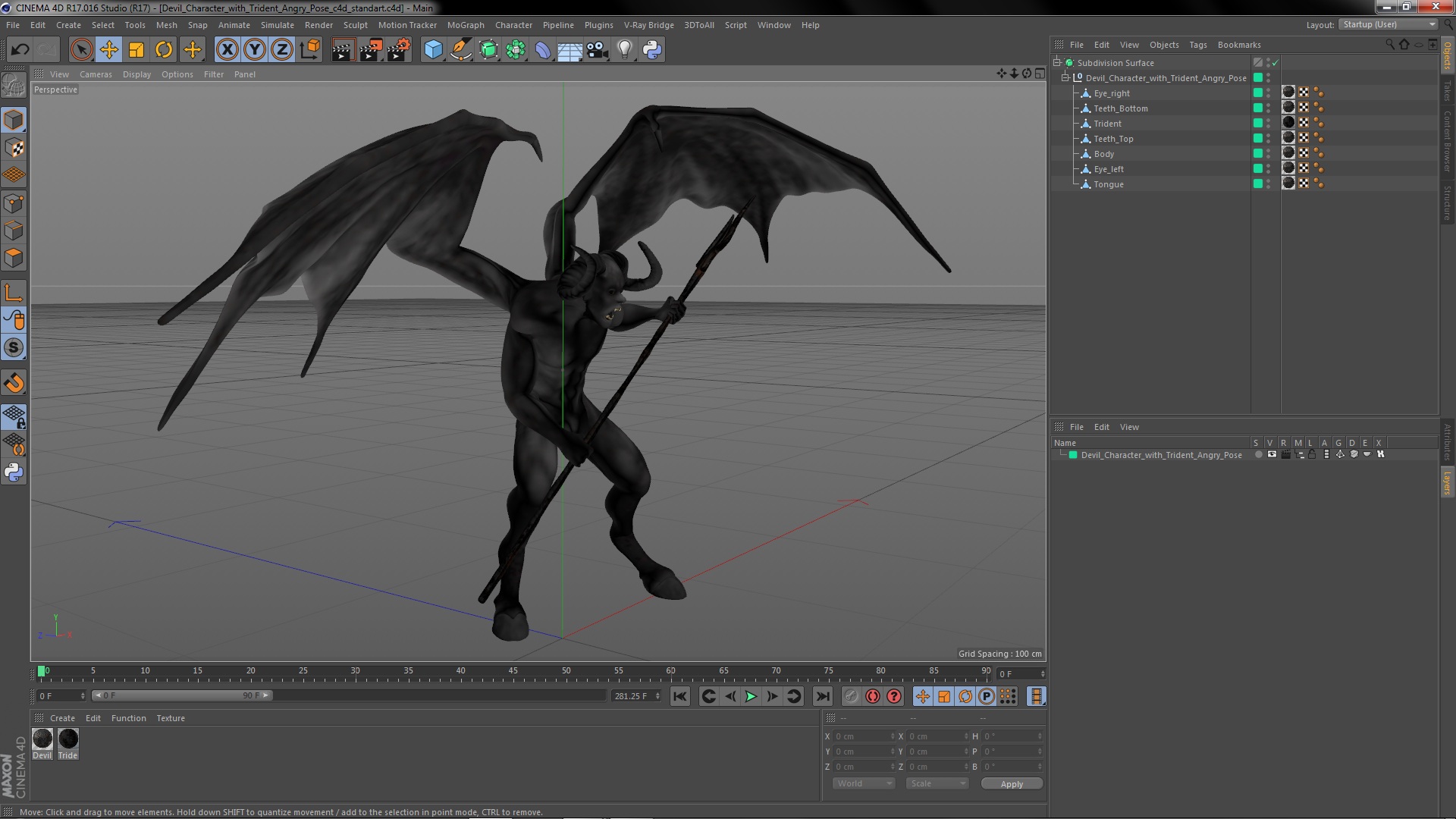Select the Body object
Viewport: 1456px width, 819px height.
(1103, 154)
